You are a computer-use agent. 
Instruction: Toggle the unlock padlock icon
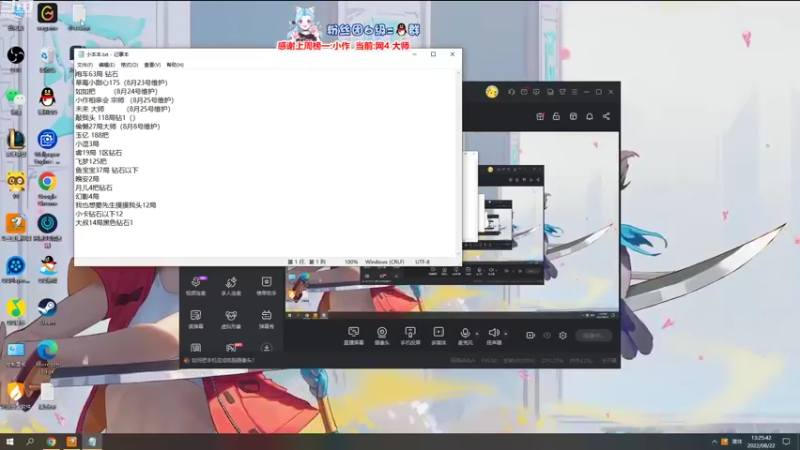click(x=556, y=116)
